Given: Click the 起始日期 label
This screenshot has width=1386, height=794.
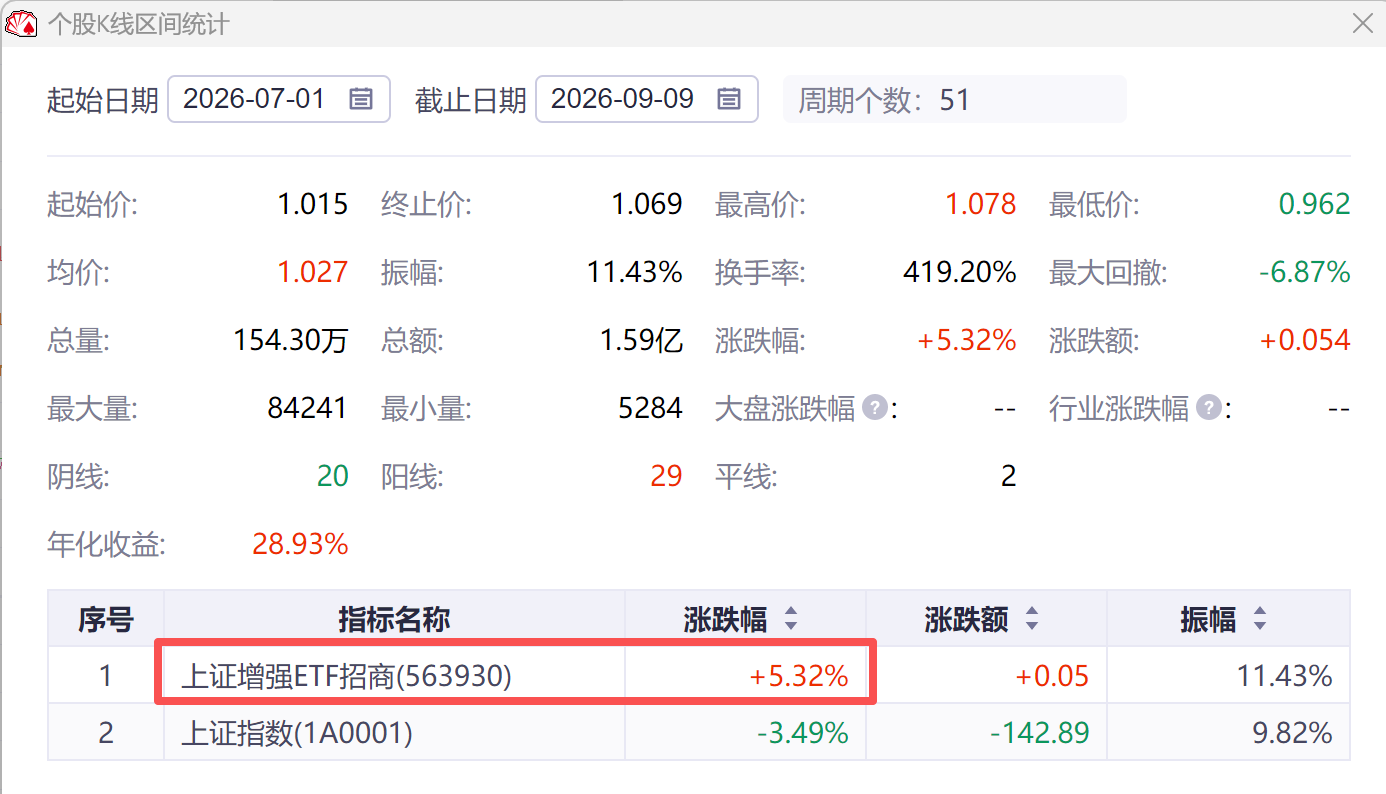Looking at the screenshot, I should click(x=103, y=99).
